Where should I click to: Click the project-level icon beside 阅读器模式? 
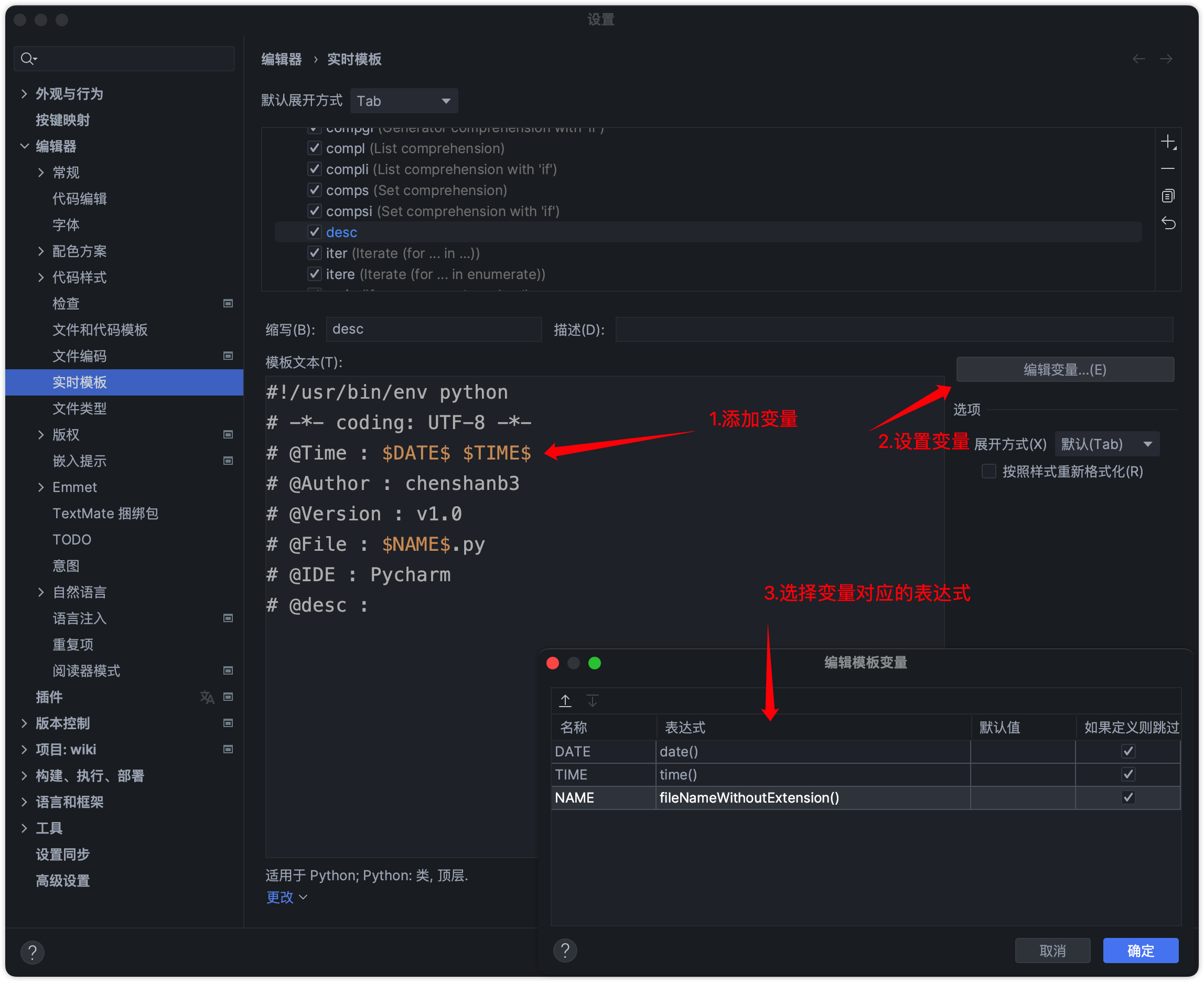tap(228, 670)
